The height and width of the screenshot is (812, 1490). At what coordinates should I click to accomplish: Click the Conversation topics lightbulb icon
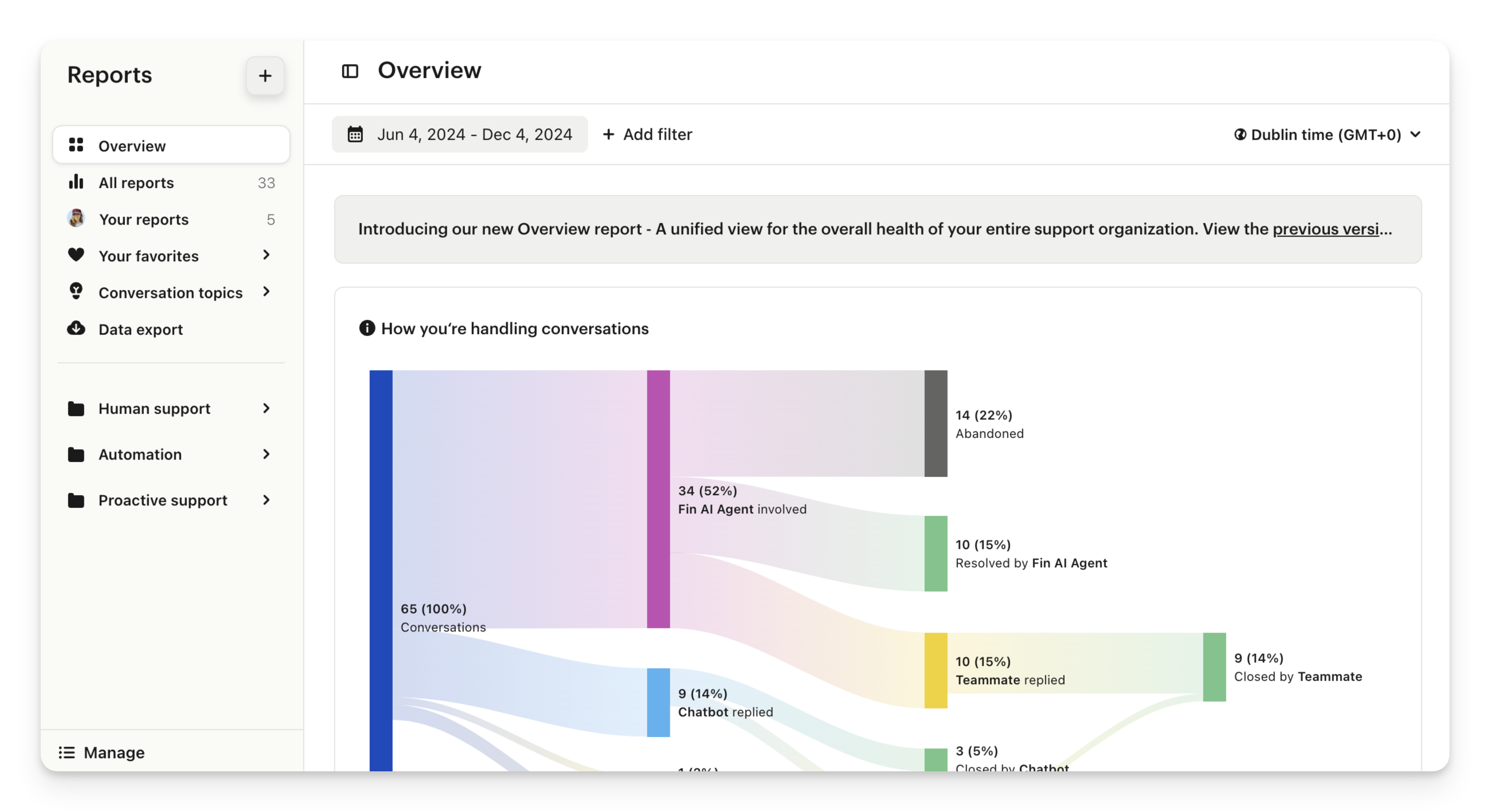pos(76,291)
